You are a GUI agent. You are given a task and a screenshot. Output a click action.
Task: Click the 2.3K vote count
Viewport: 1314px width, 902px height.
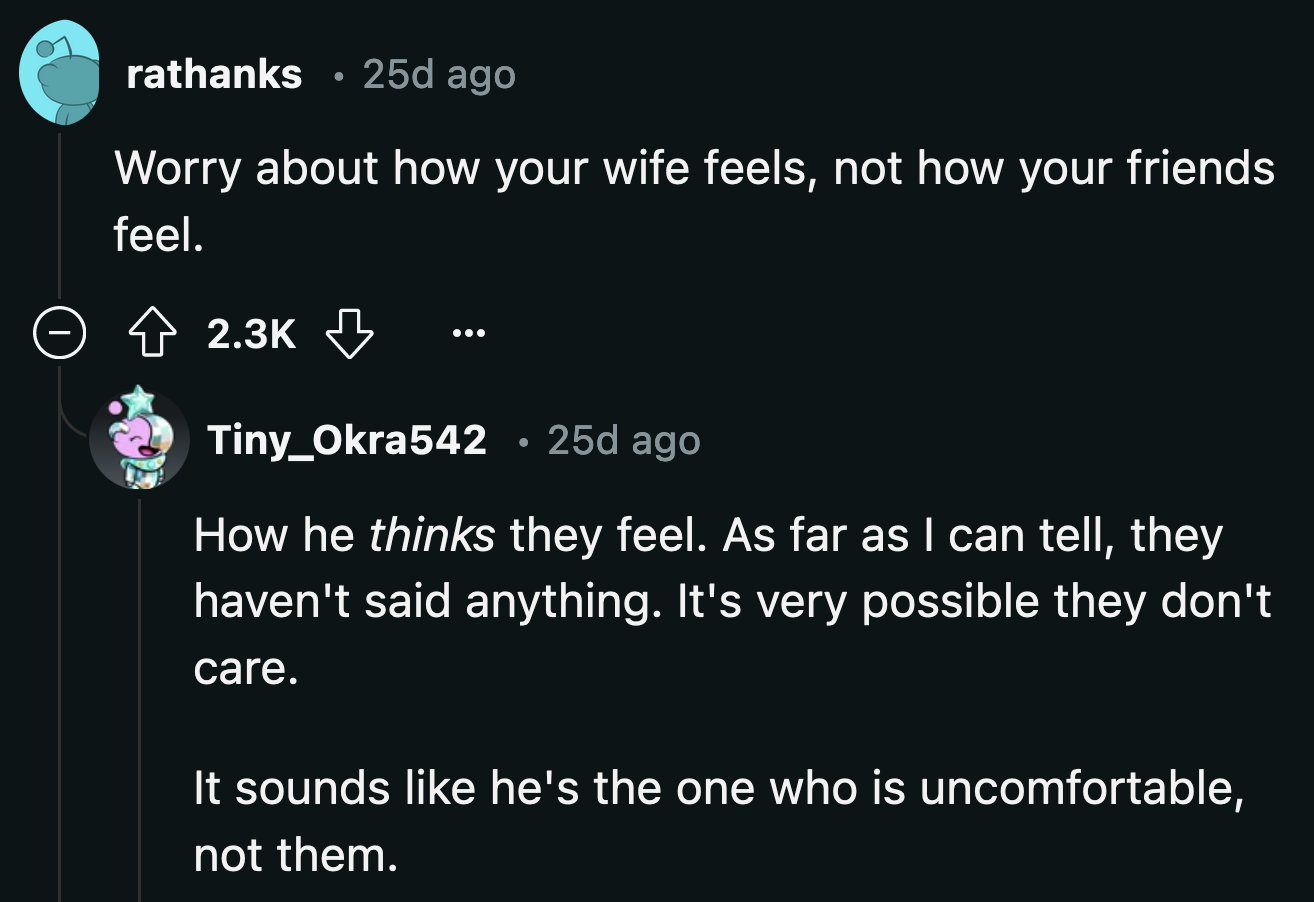click(x=251, y=334)
